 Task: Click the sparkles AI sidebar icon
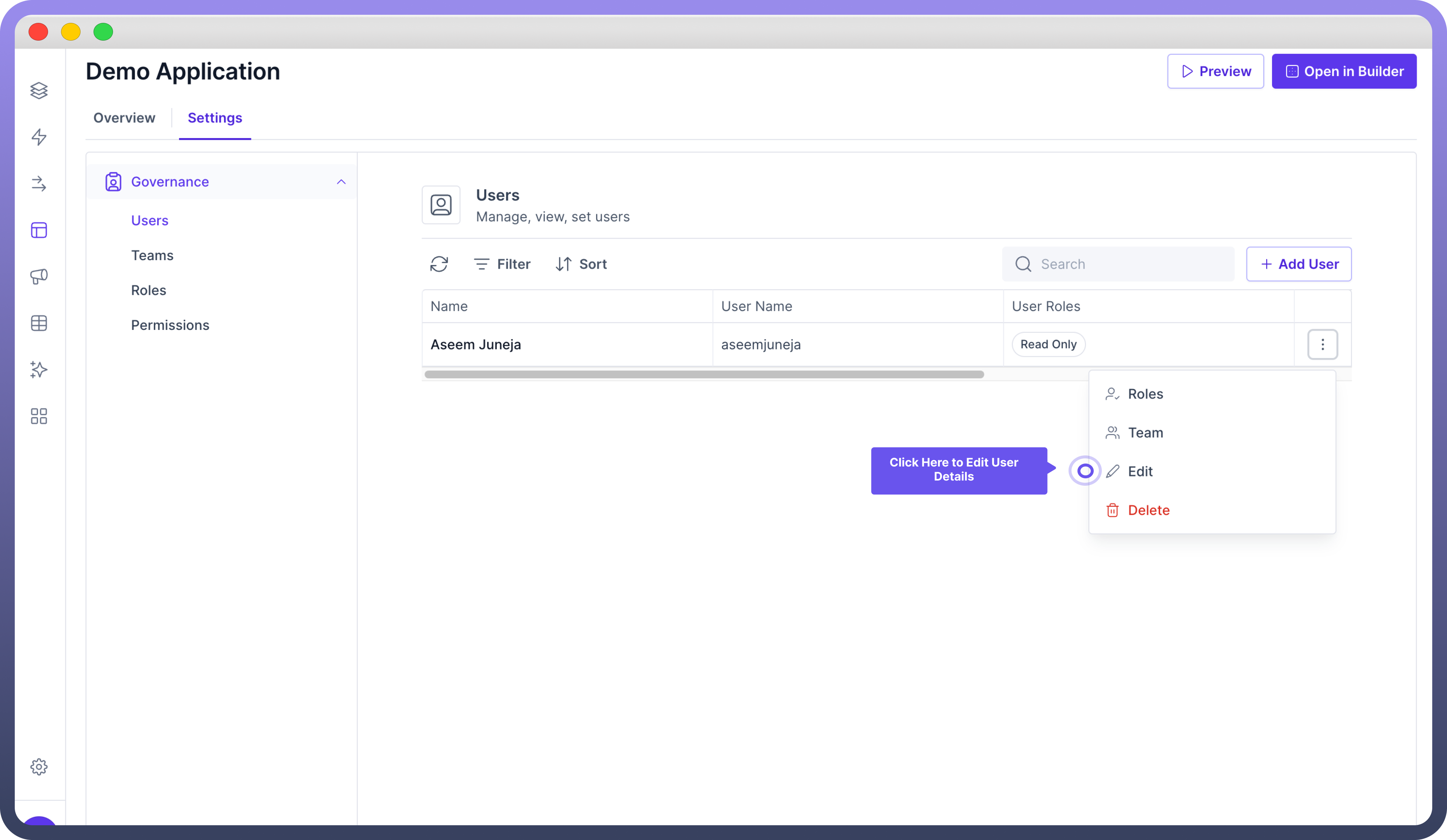click(x=38, y=369)
